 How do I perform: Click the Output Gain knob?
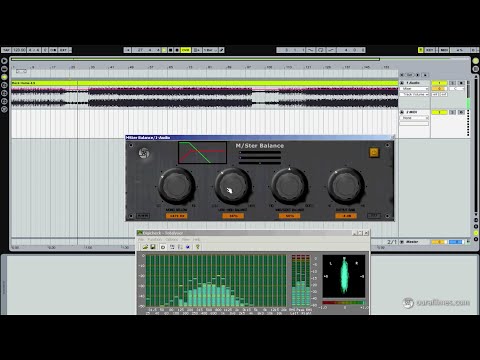tap(346, 186)
